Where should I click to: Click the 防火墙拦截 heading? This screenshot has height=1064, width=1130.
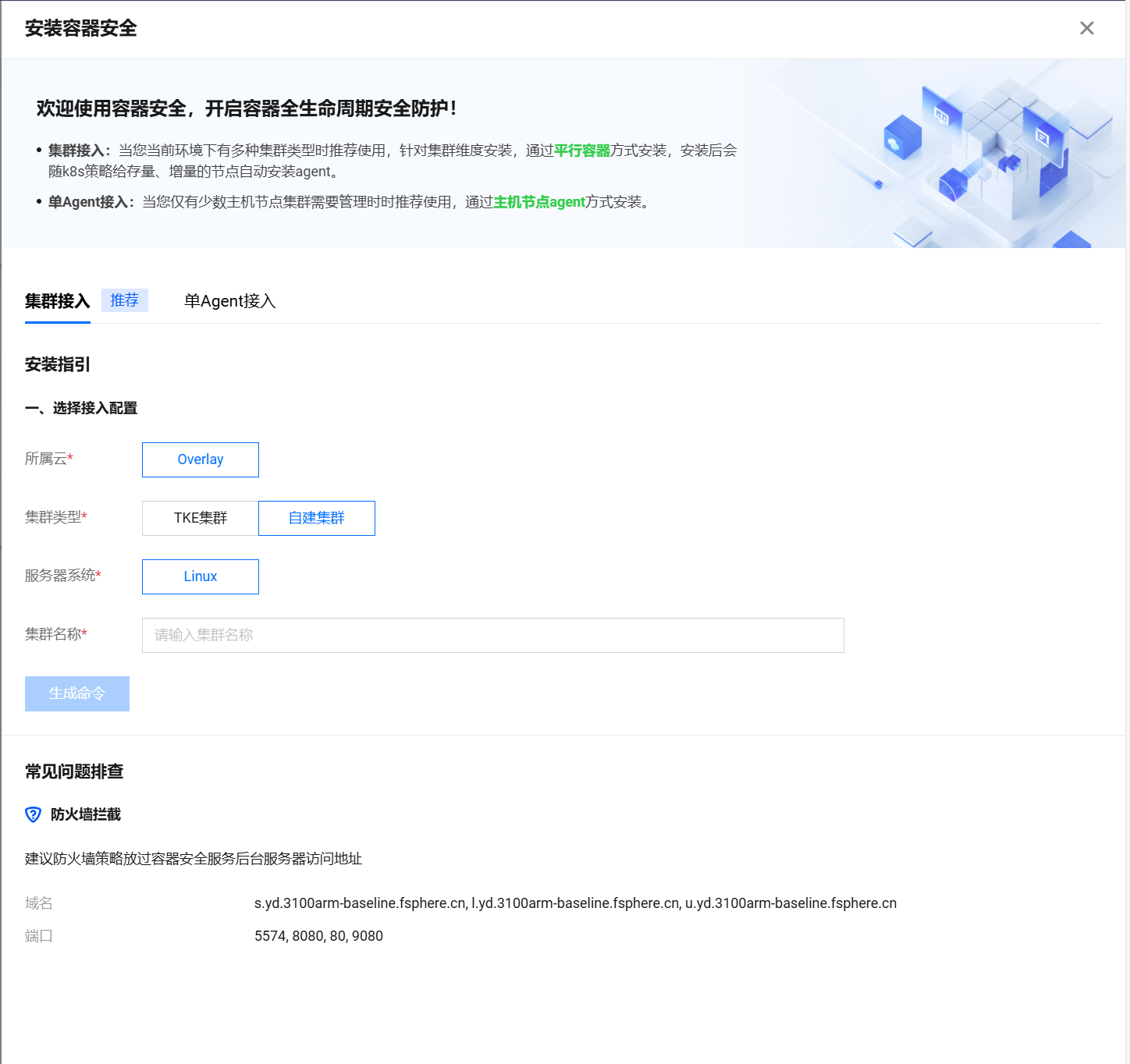[86, 814]
